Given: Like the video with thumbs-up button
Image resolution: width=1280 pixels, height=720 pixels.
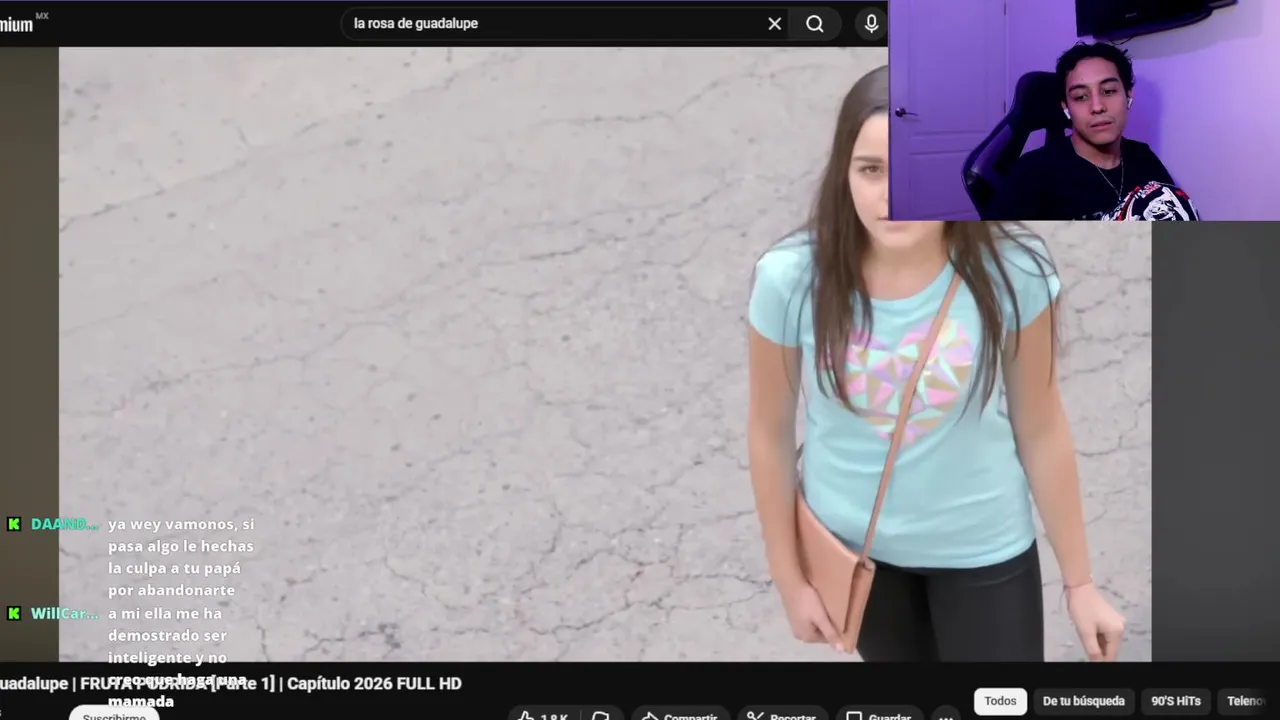Looking at the screenshot, I should (x=542, y=716).
